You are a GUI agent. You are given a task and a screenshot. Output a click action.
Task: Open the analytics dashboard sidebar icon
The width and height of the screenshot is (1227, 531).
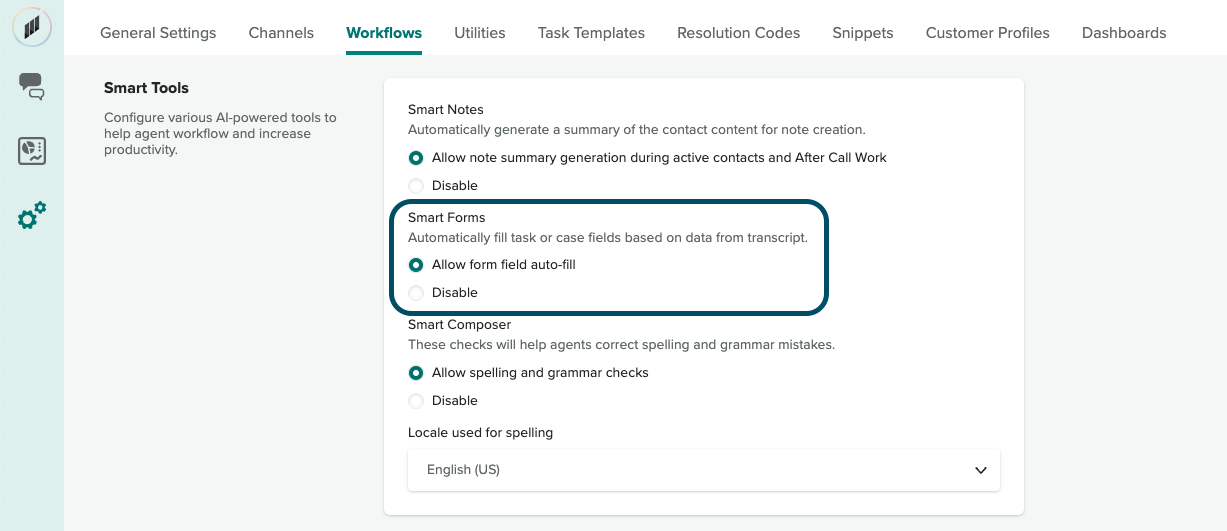point(32,151)
